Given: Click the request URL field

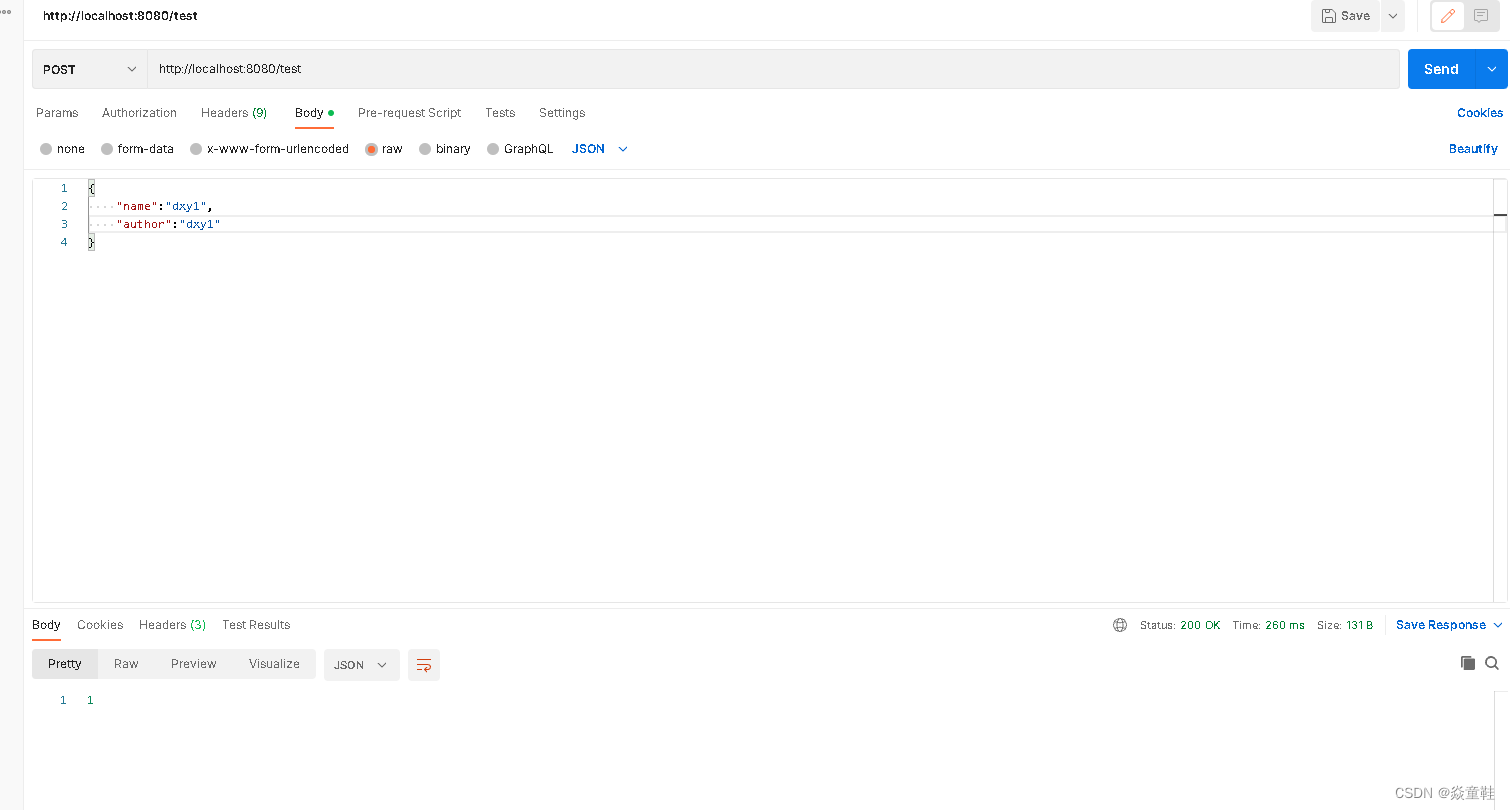Looking at the screenshot, I should point(773,69).
